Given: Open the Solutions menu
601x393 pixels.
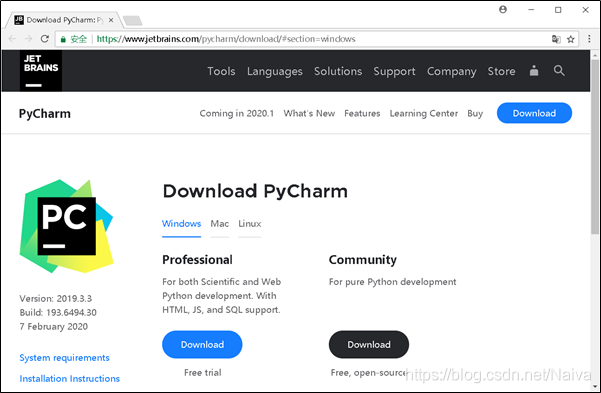Looking at the screenshot, I should (338, 71).
